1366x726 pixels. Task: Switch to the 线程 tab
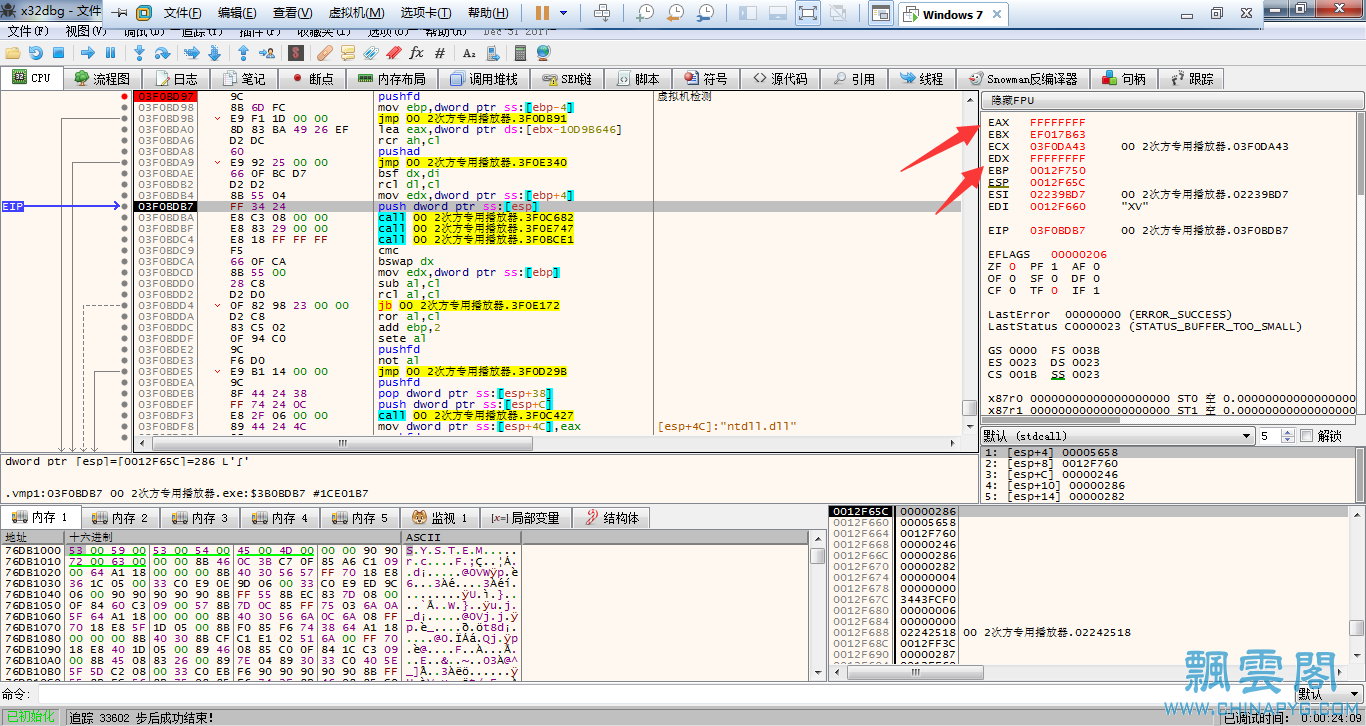click(x=921, y=78)
